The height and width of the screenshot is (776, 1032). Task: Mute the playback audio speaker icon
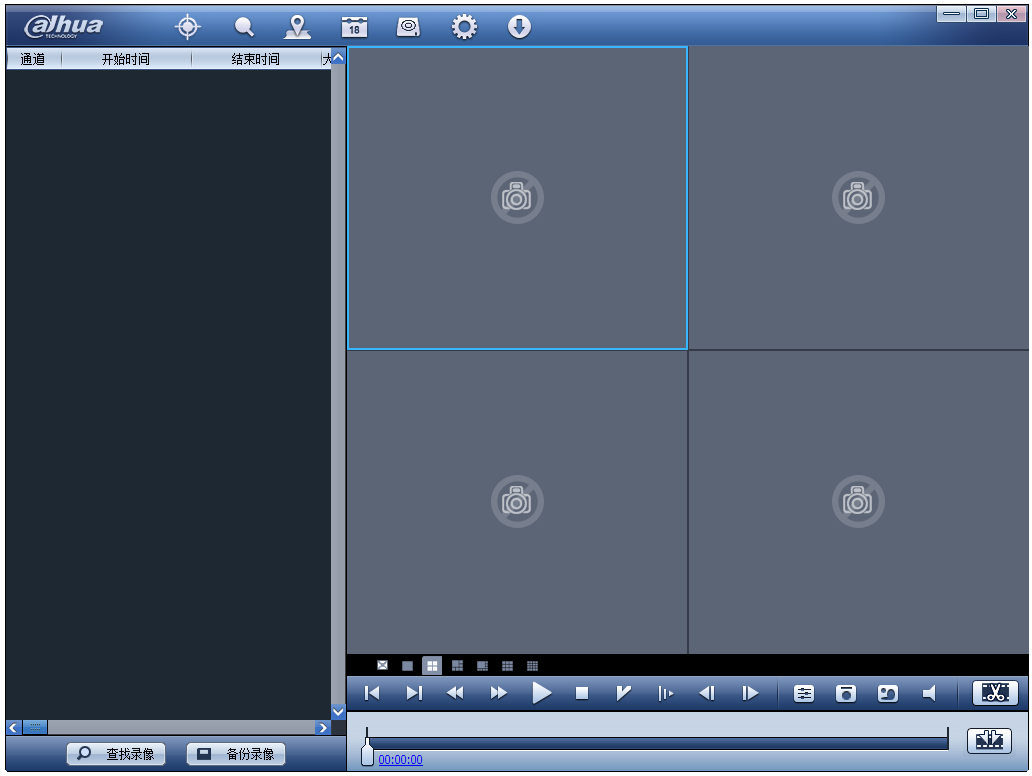[928, 692]
